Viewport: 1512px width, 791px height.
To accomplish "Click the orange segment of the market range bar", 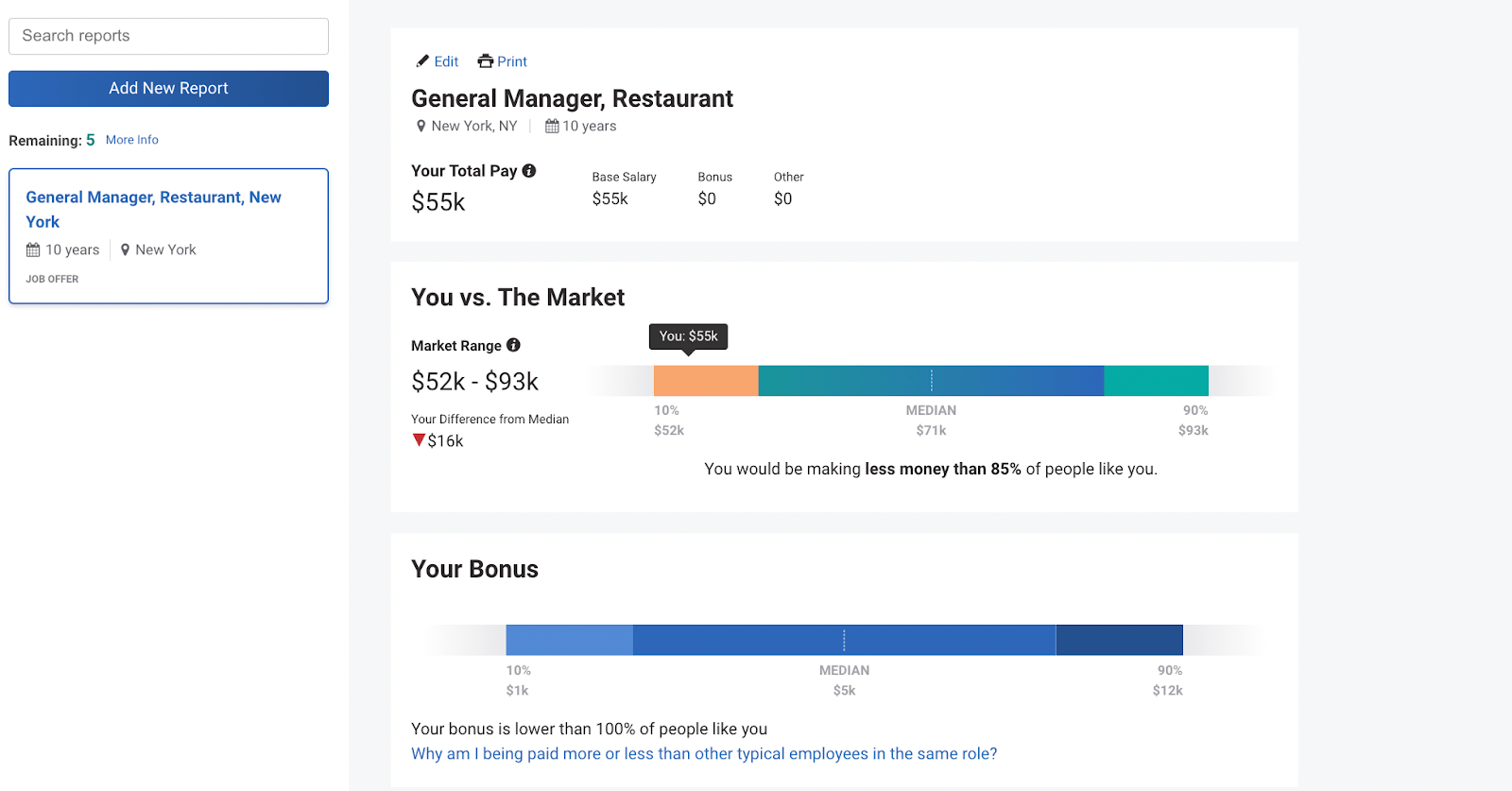I will (704, 380).
